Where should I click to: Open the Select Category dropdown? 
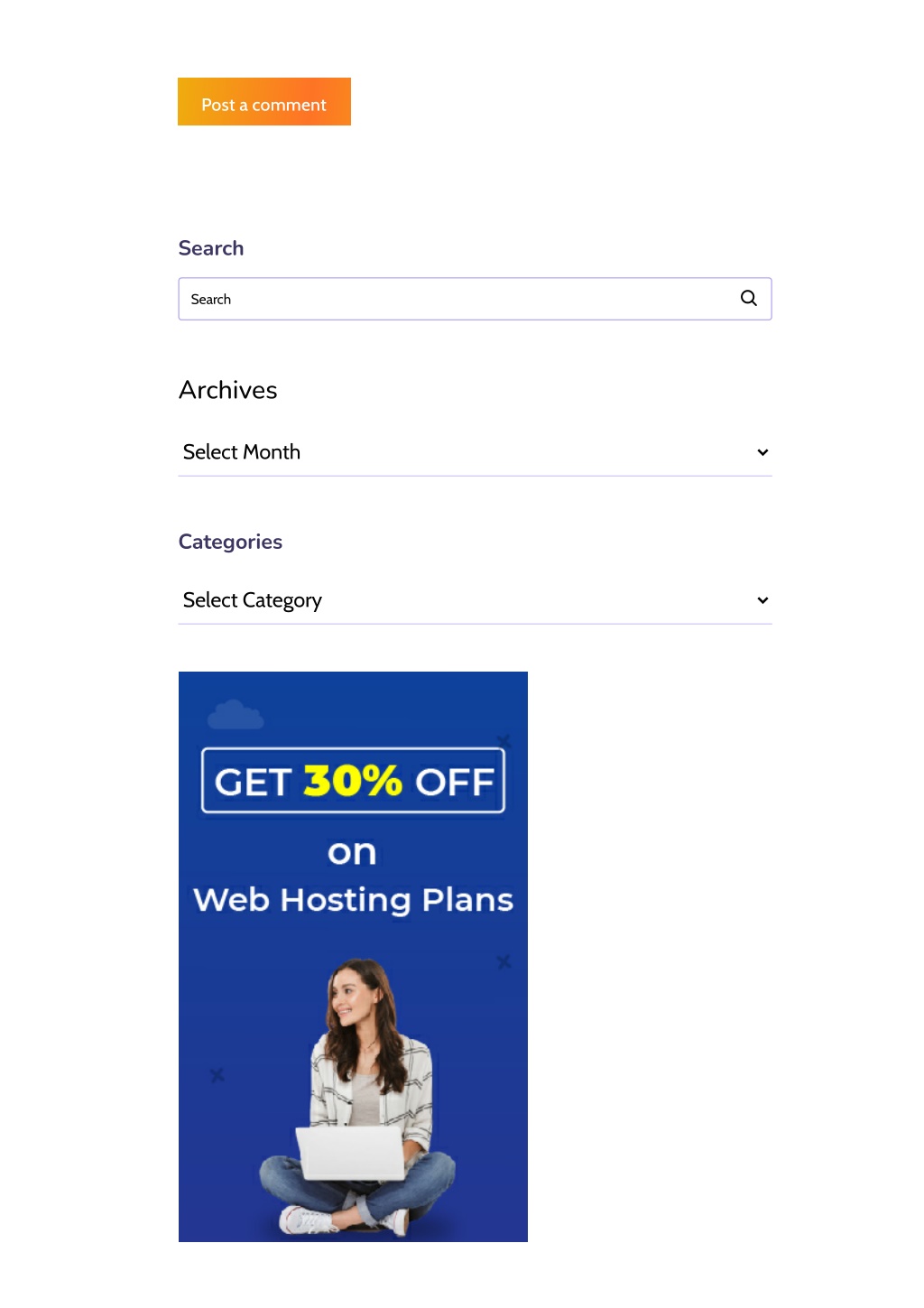(x=475, y=600)
